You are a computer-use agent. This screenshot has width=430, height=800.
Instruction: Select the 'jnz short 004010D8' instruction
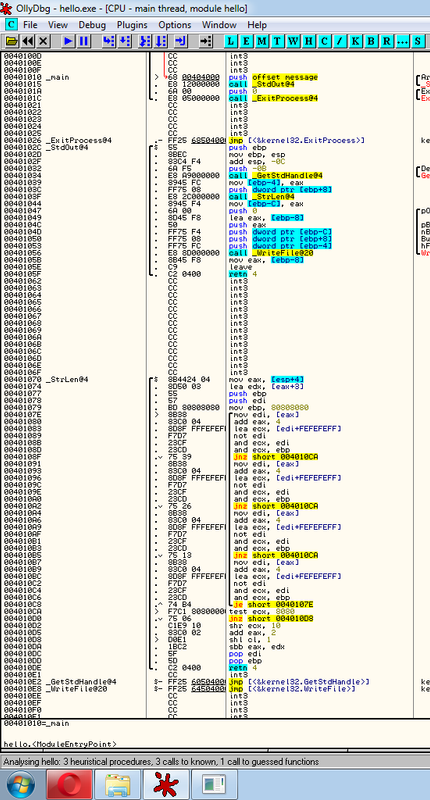pos(269,618)
